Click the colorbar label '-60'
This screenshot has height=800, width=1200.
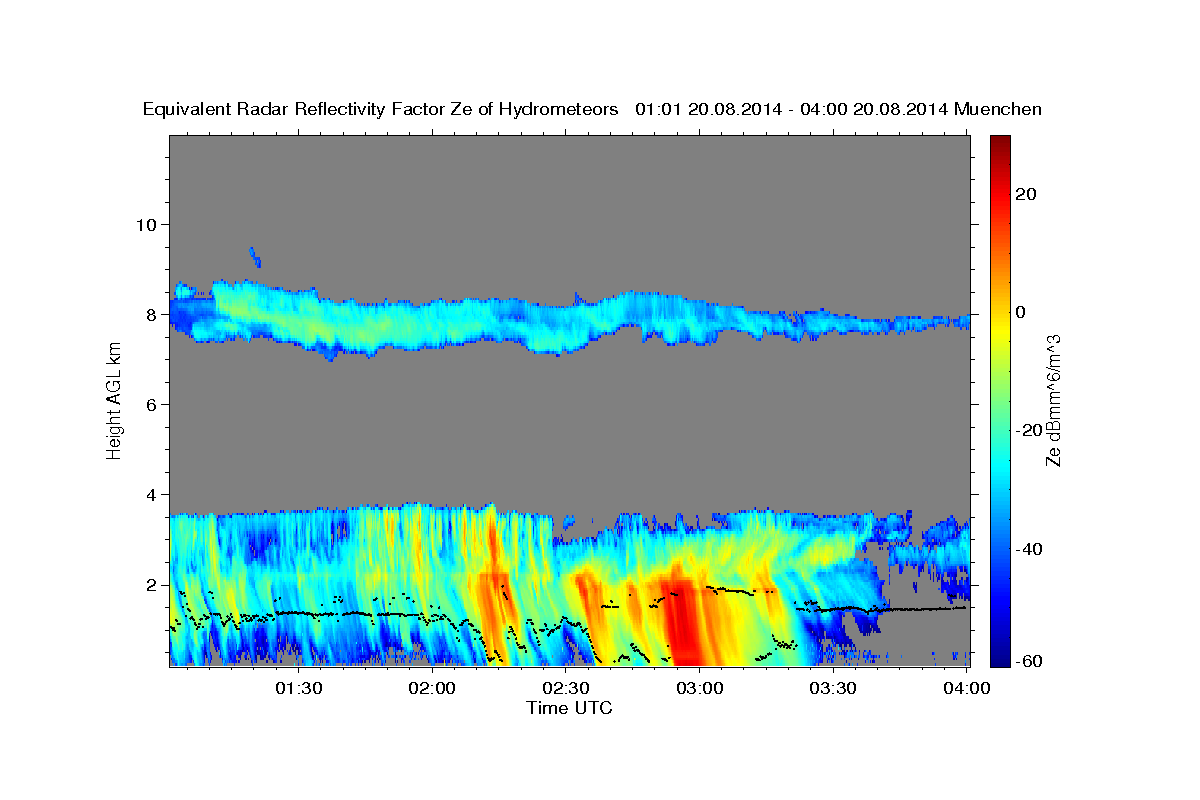pyautogui.click(x=1028, y=662)
